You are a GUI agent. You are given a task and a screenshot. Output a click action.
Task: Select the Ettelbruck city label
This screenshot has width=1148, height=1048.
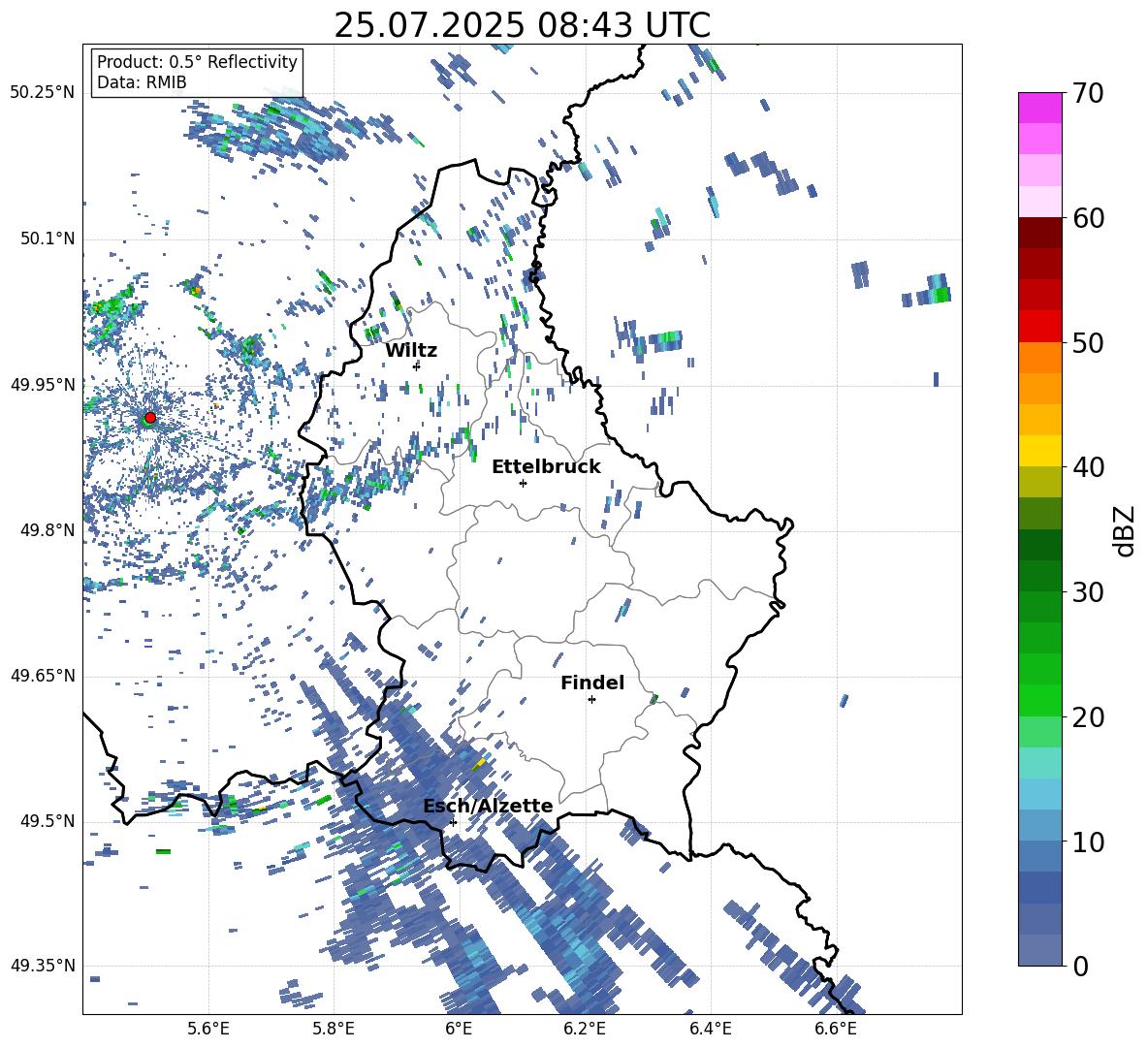546,467
